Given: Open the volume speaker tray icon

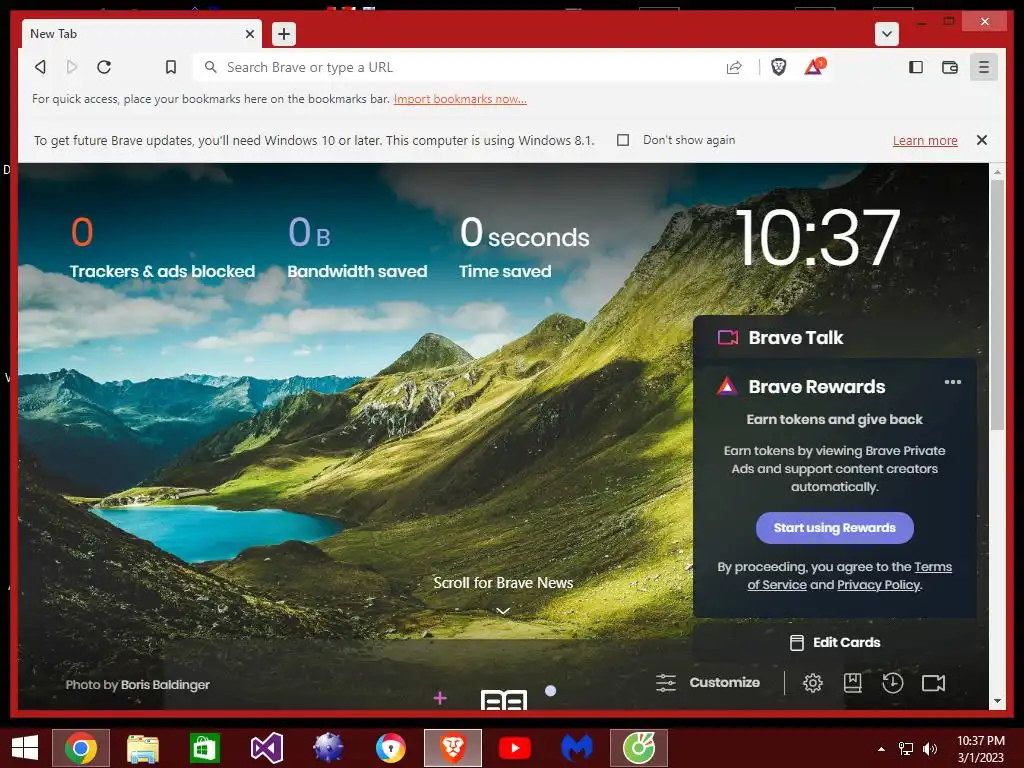Looking at the screenshot, I should [929, 749].
